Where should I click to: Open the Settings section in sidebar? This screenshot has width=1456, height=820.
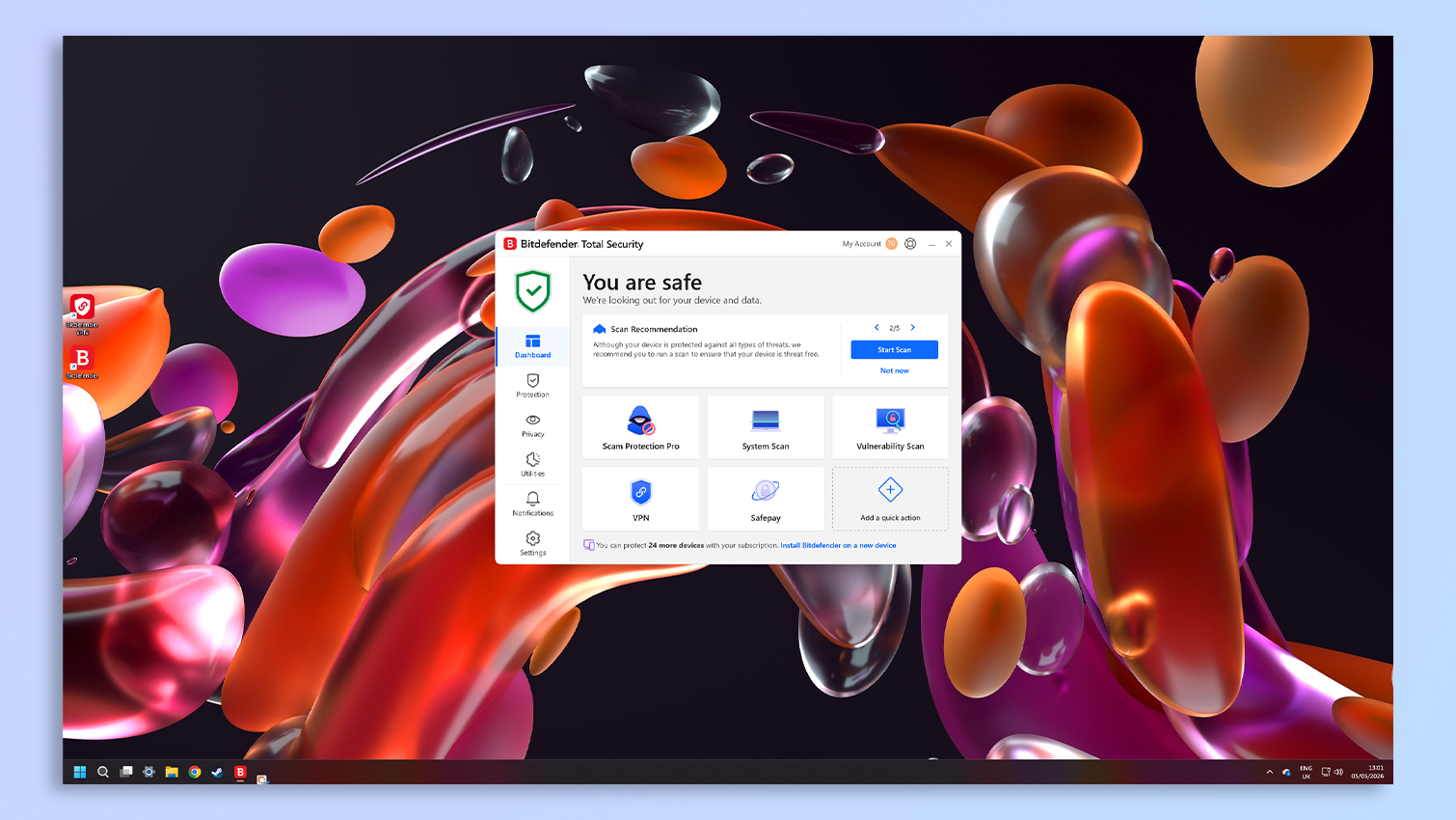point(532,544)
